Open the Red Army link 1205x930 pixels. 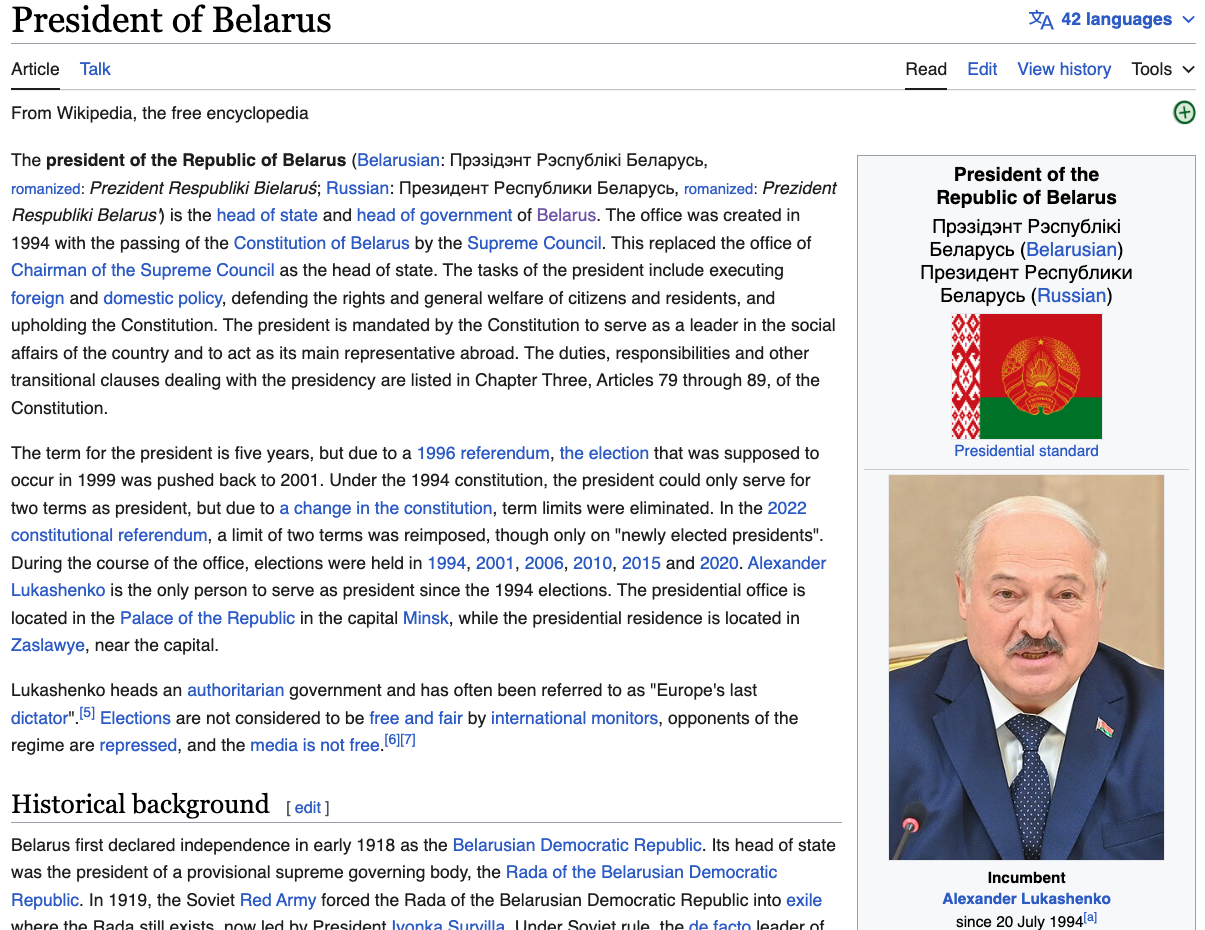pyautogui.click(x=278, y=900)
